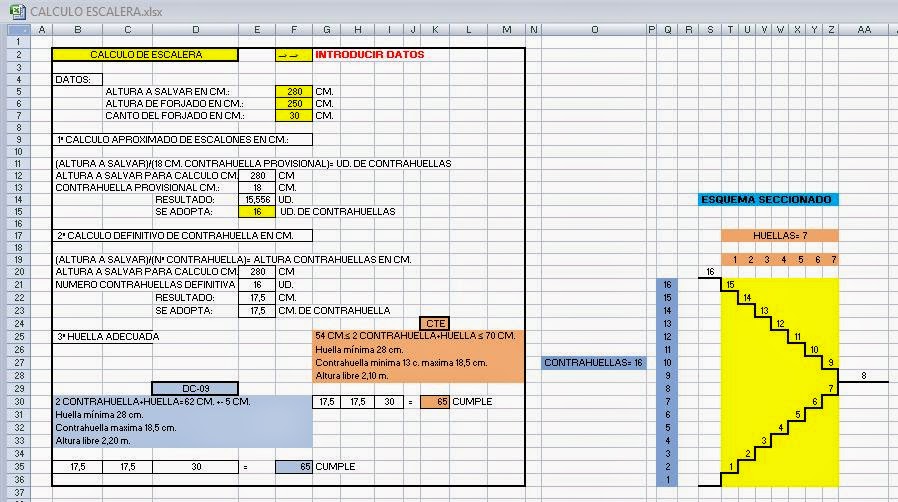Click the CONTRAHUELLA PROVISIONAL value 18 cell

[257, 188]
